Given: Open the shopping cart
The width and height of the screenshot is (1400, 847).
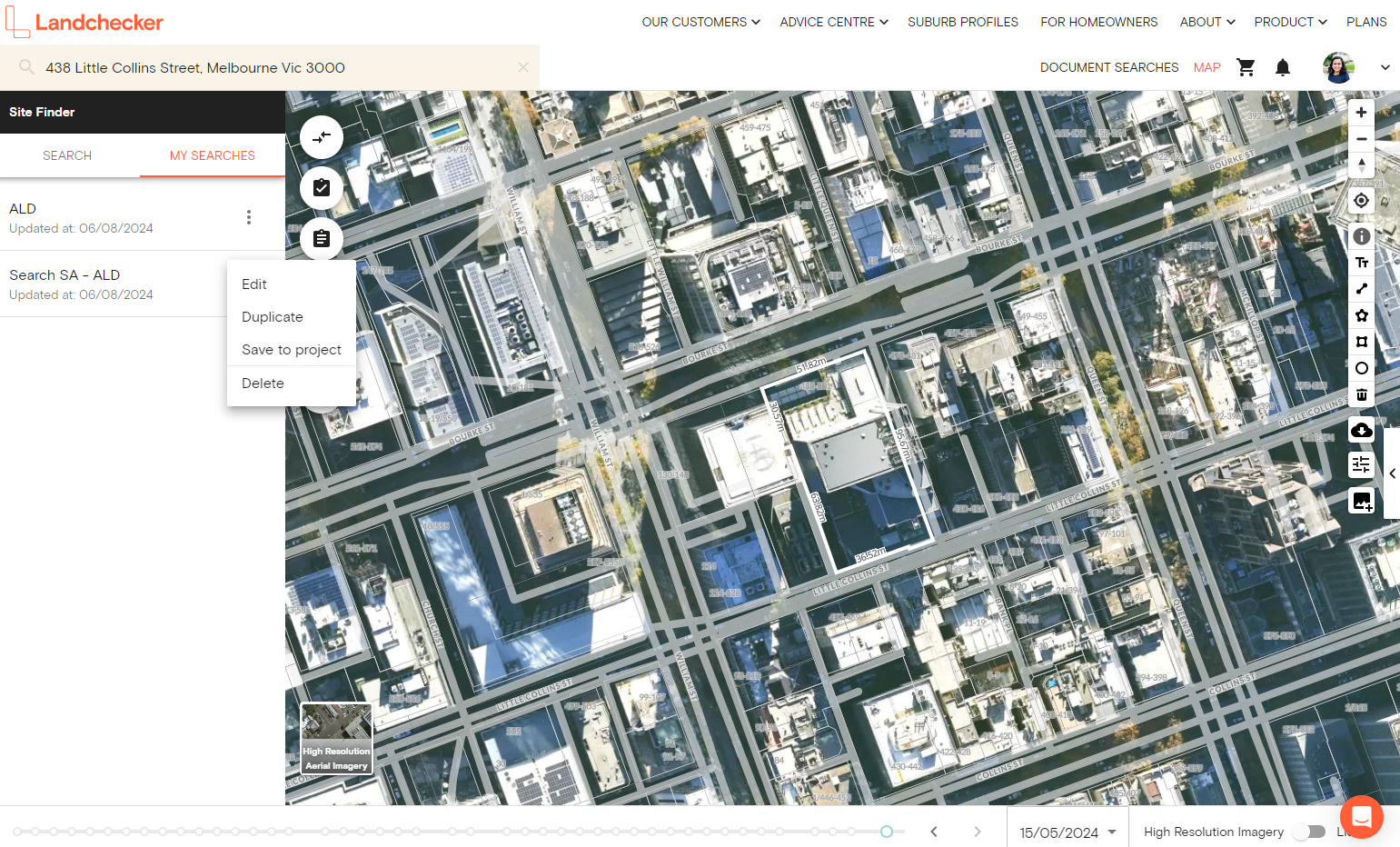Looking at the screenshot, I should pos(1246,67).
